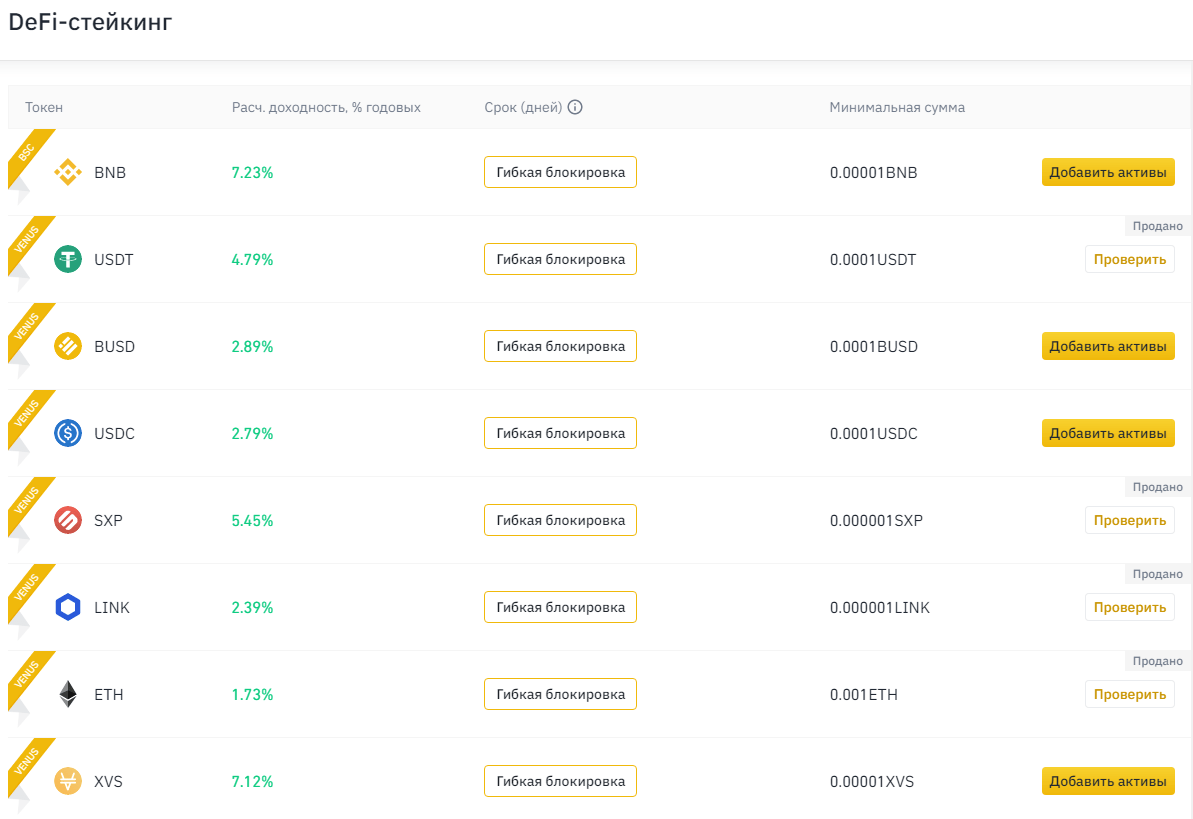The image size is (1193, 819).
Task: Select Гибкая блокировка for BNB
Action: (560, 172)
